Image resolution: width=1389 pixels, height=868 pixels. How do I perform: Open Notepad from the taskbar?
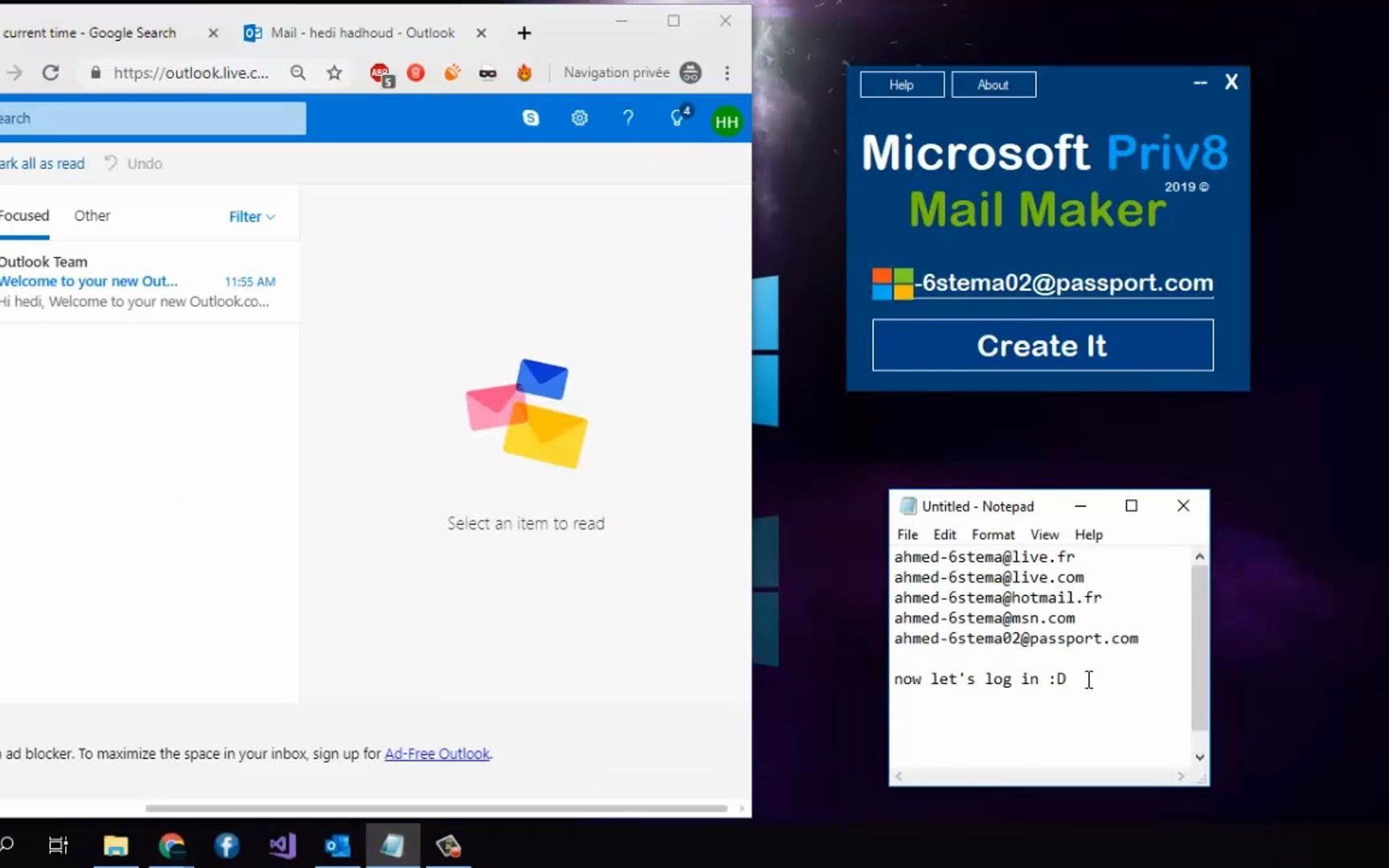tap(393, 845)
